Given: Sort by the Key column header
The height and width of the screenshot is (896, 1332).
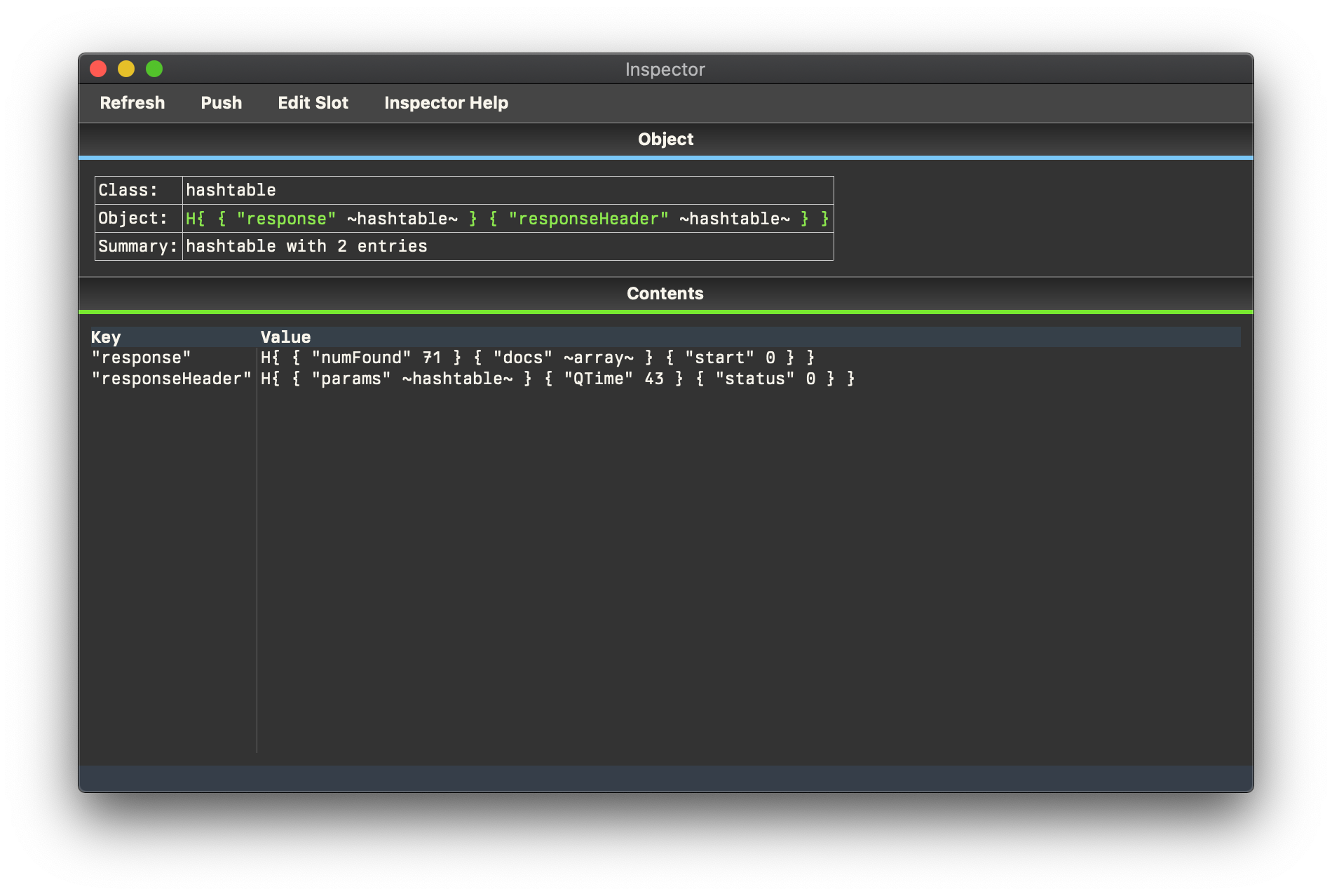Looking at the screenshot, I should point(106,337).
